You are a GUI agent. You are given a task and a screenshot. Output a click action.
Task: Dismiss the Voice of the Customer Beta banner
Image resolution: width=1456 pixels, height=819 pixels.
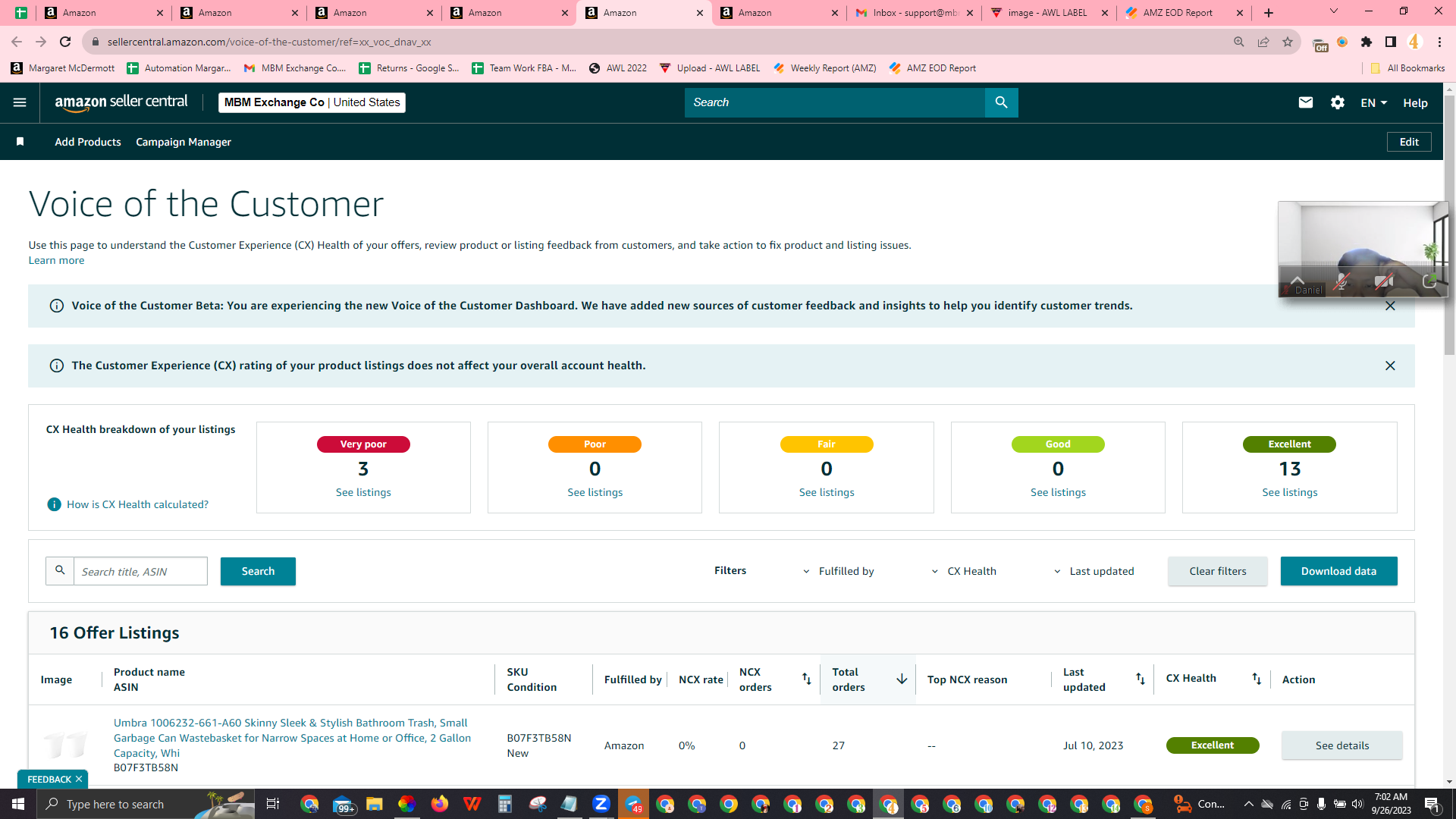pos(1390,306)
